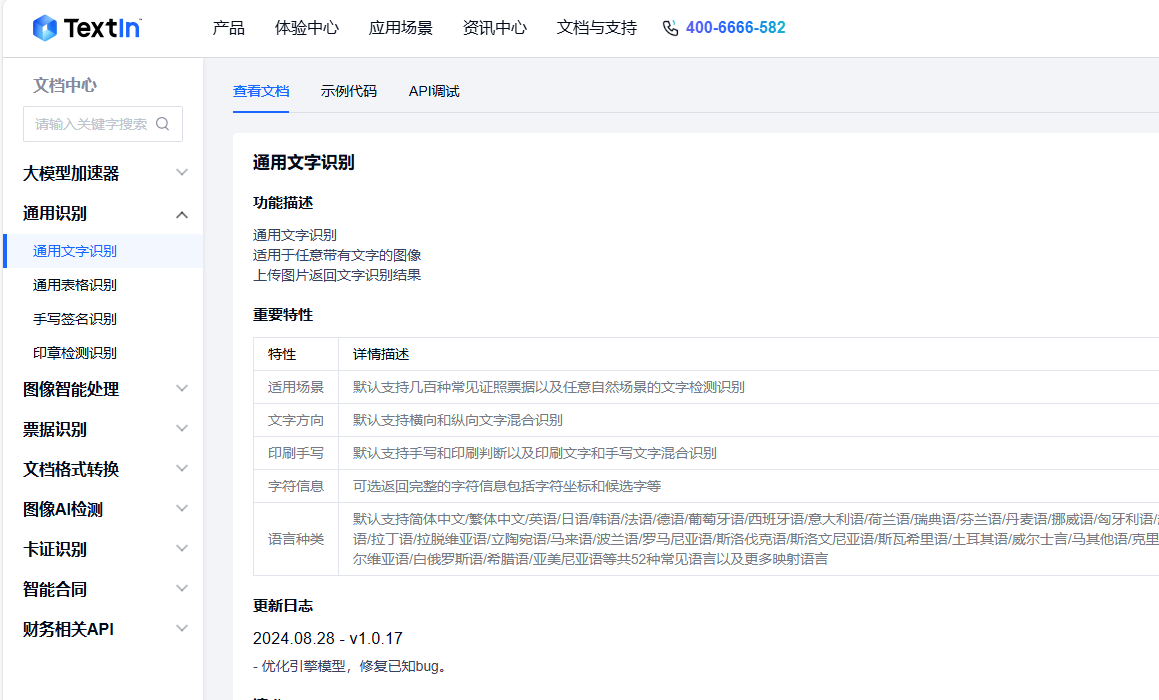This screenshot has height=700, width=1159.
Task: Switch to the API调试 tab
Action: pyautogui.click(x=434, y=91)
